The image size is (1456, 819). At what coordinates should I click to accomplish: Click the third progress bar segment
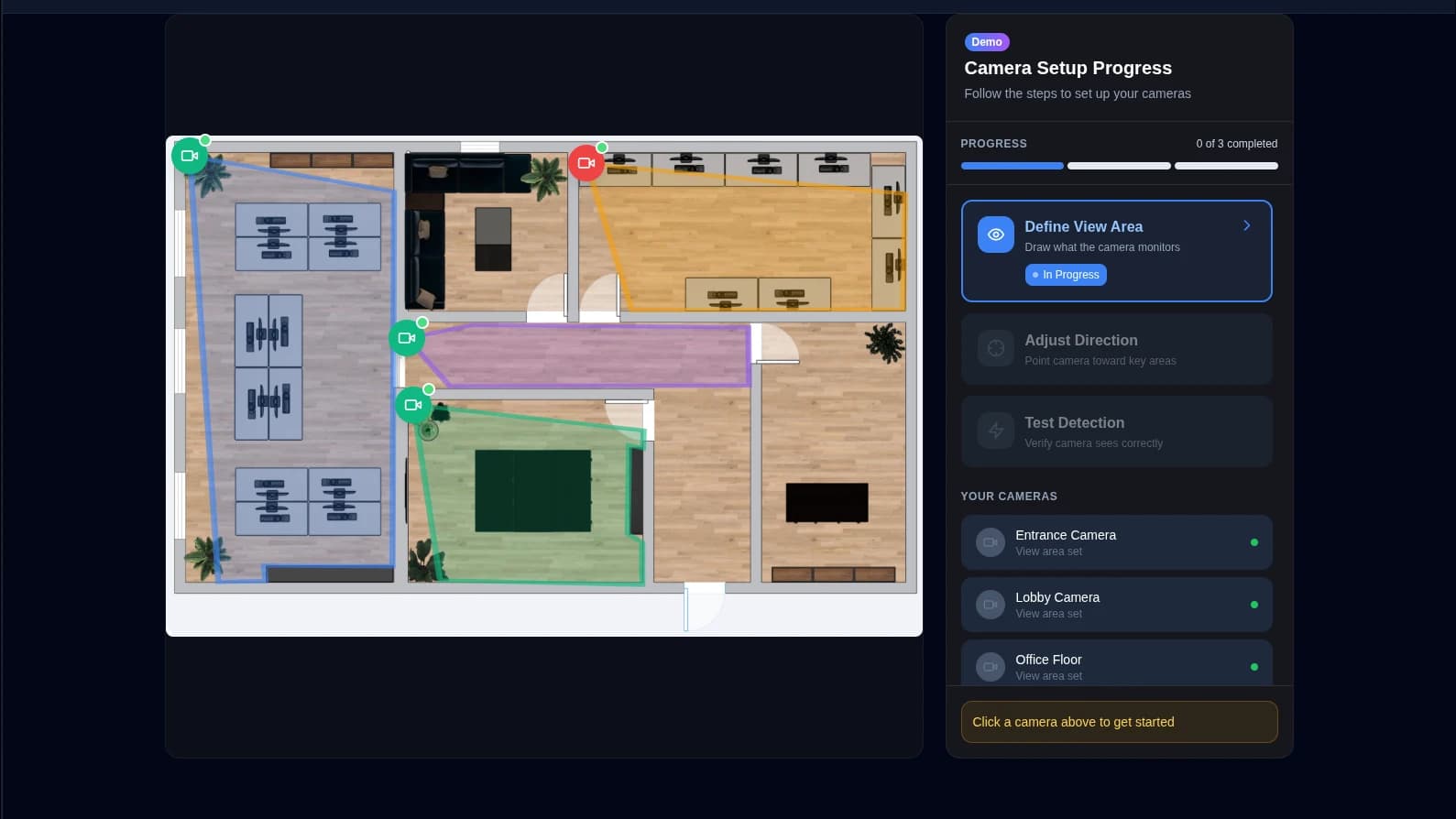[1226, 166]
